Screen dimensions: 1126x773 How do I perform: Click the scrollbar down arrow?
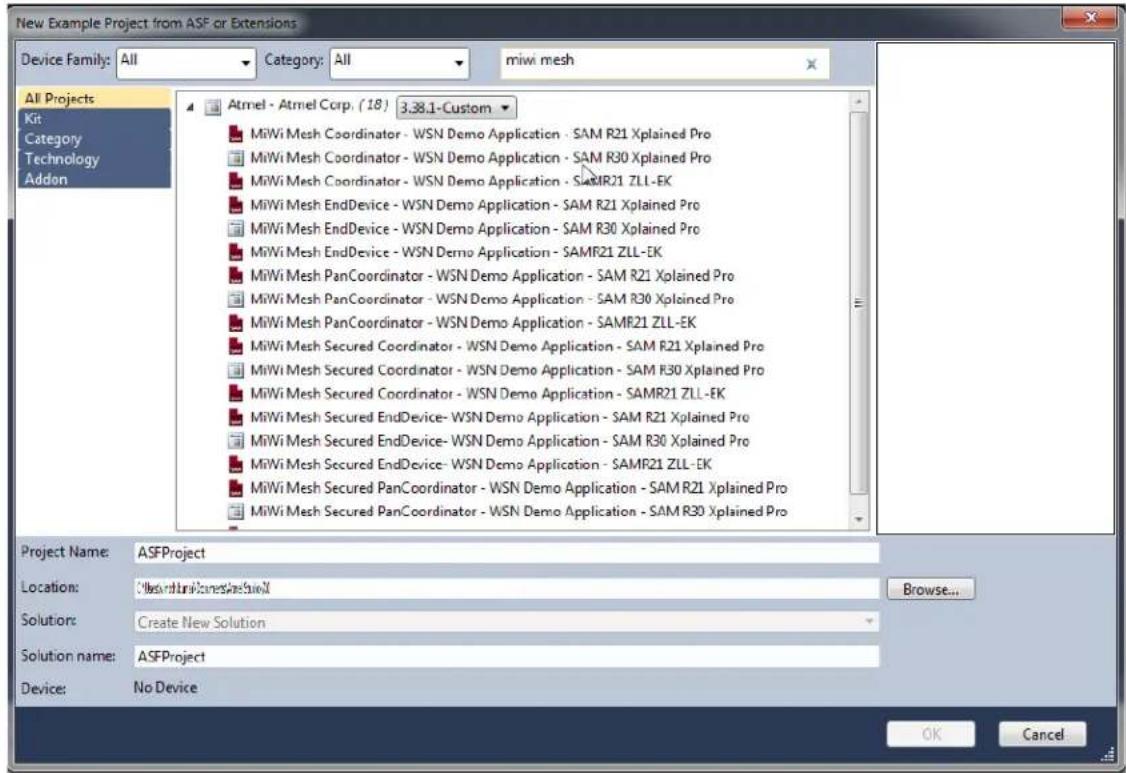coord(858,519)
